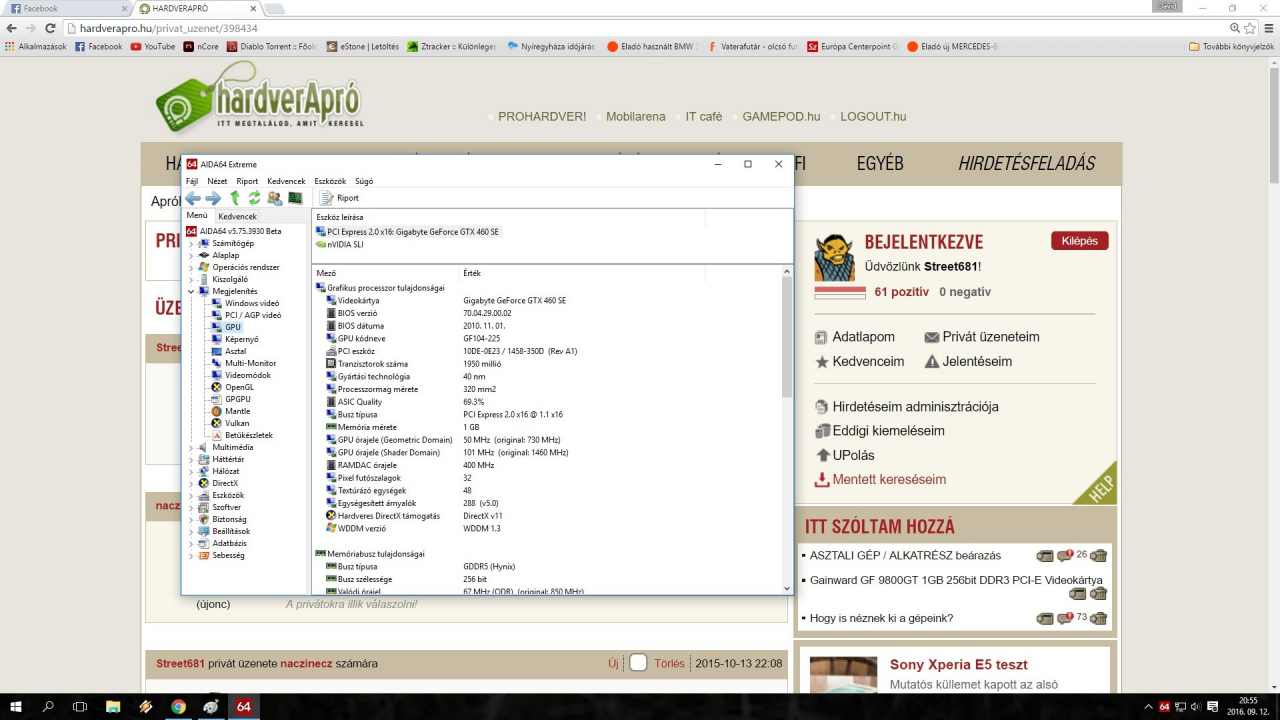The width and height of the screenshot is (1280, 720).
Task: Click the taskbar search icon
Action: tap(48, 706)
